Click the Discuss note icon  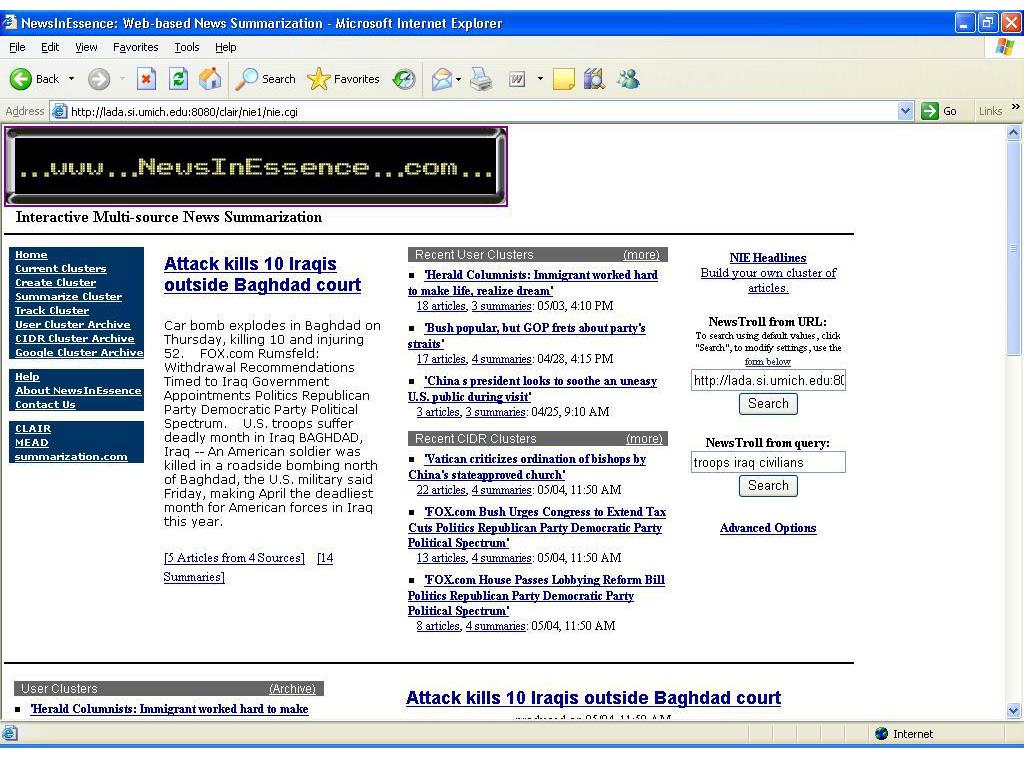pos(564,79)
